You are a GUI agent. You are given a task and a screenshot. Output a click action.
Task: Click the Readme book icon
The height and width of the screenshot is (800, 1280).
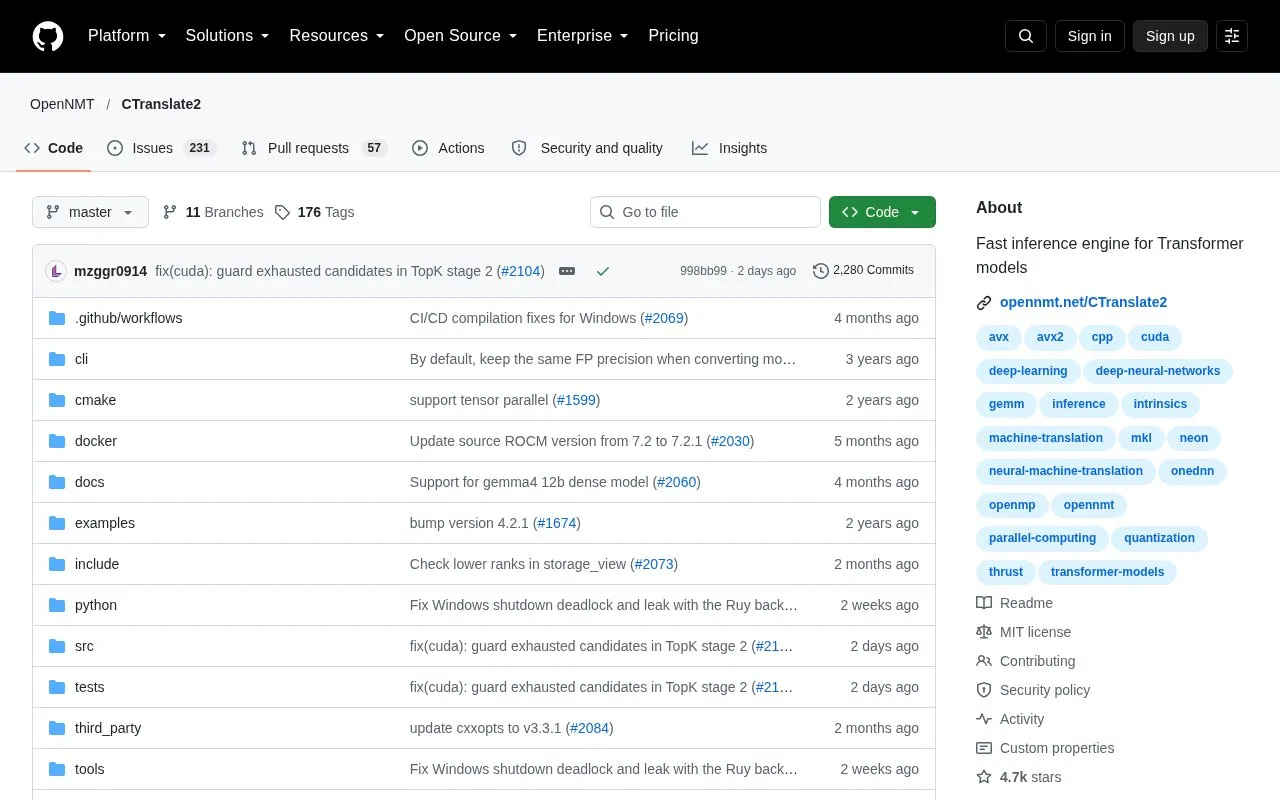tap(984, 603)
